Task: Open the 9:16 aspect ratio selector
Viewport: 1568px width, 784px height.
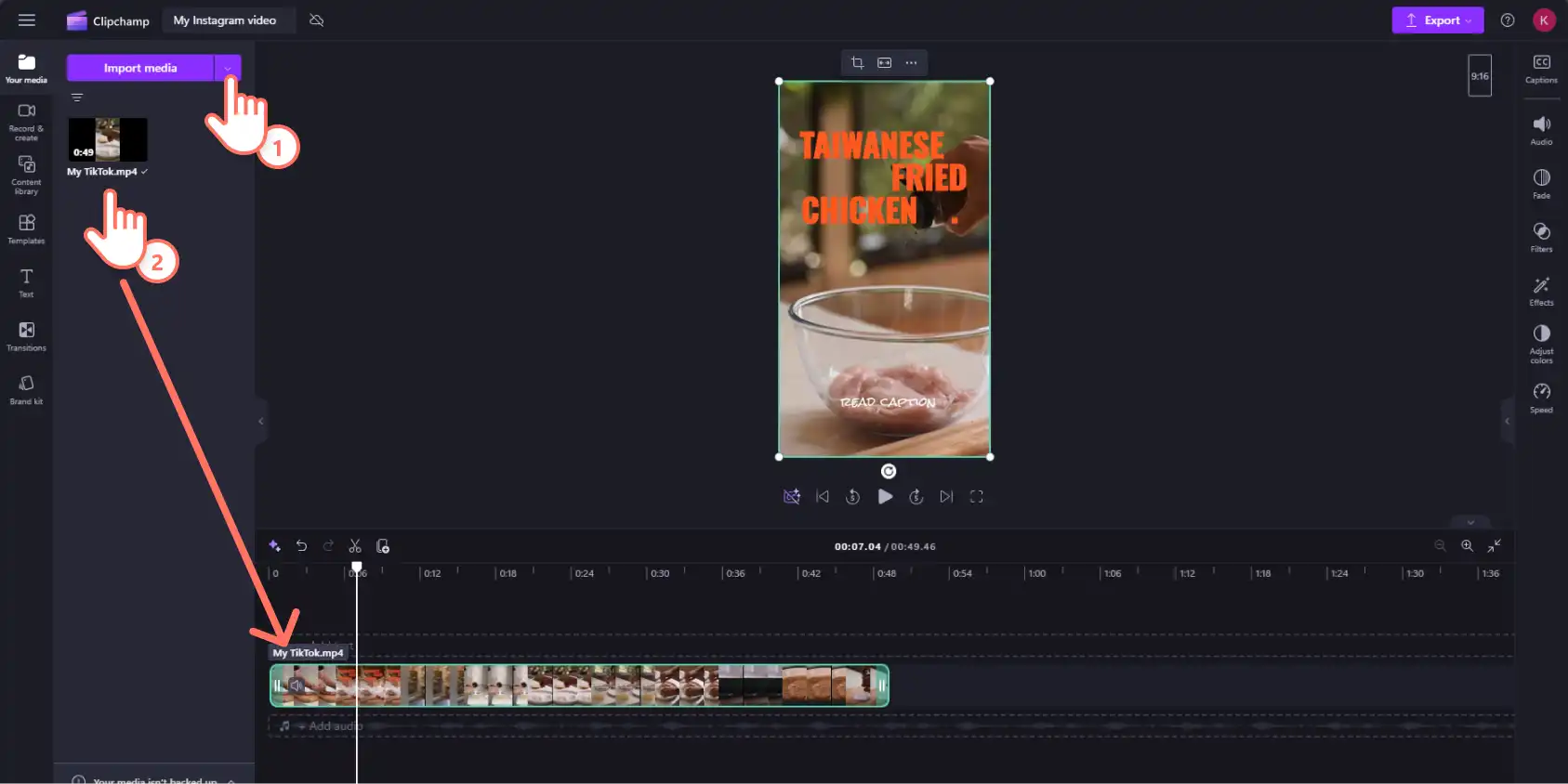Action: 1480,76
